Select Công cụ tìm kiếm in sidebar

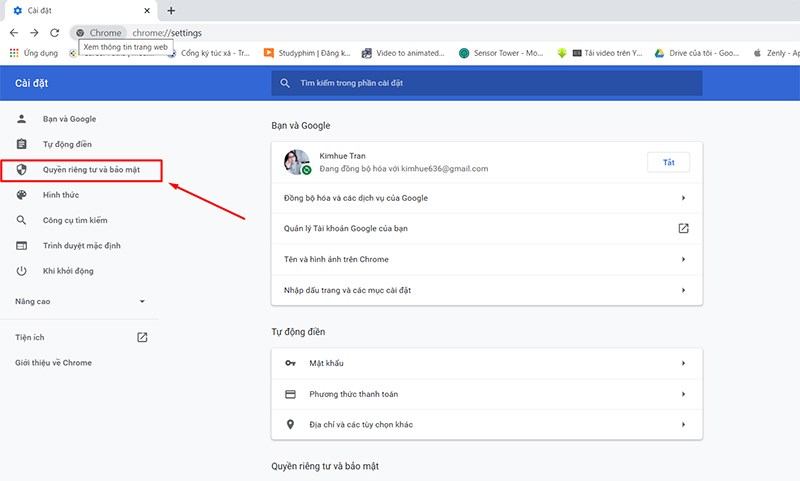[74, 220]
